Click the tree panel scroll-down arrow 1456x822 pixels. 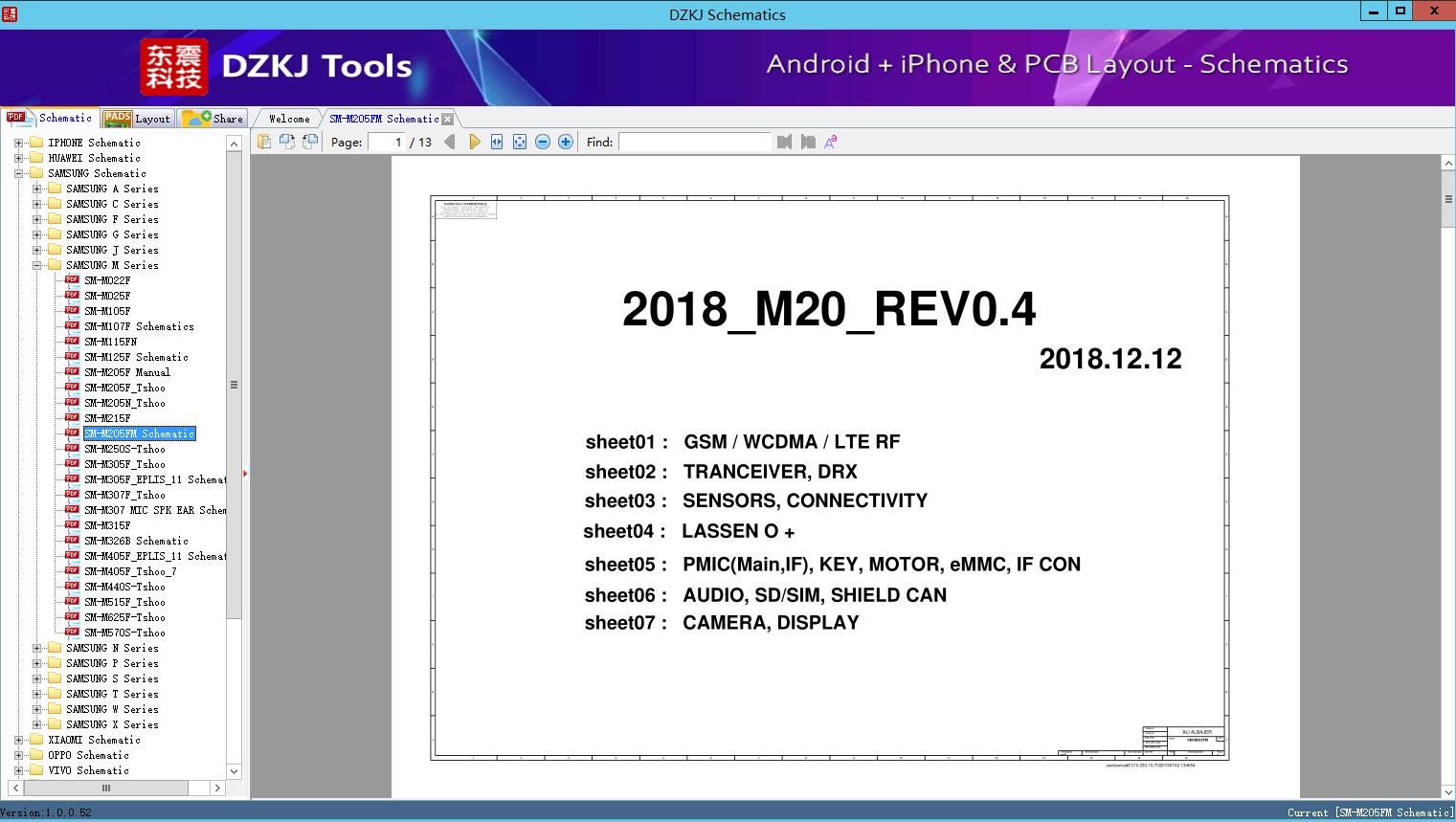(x=235, y=771)
